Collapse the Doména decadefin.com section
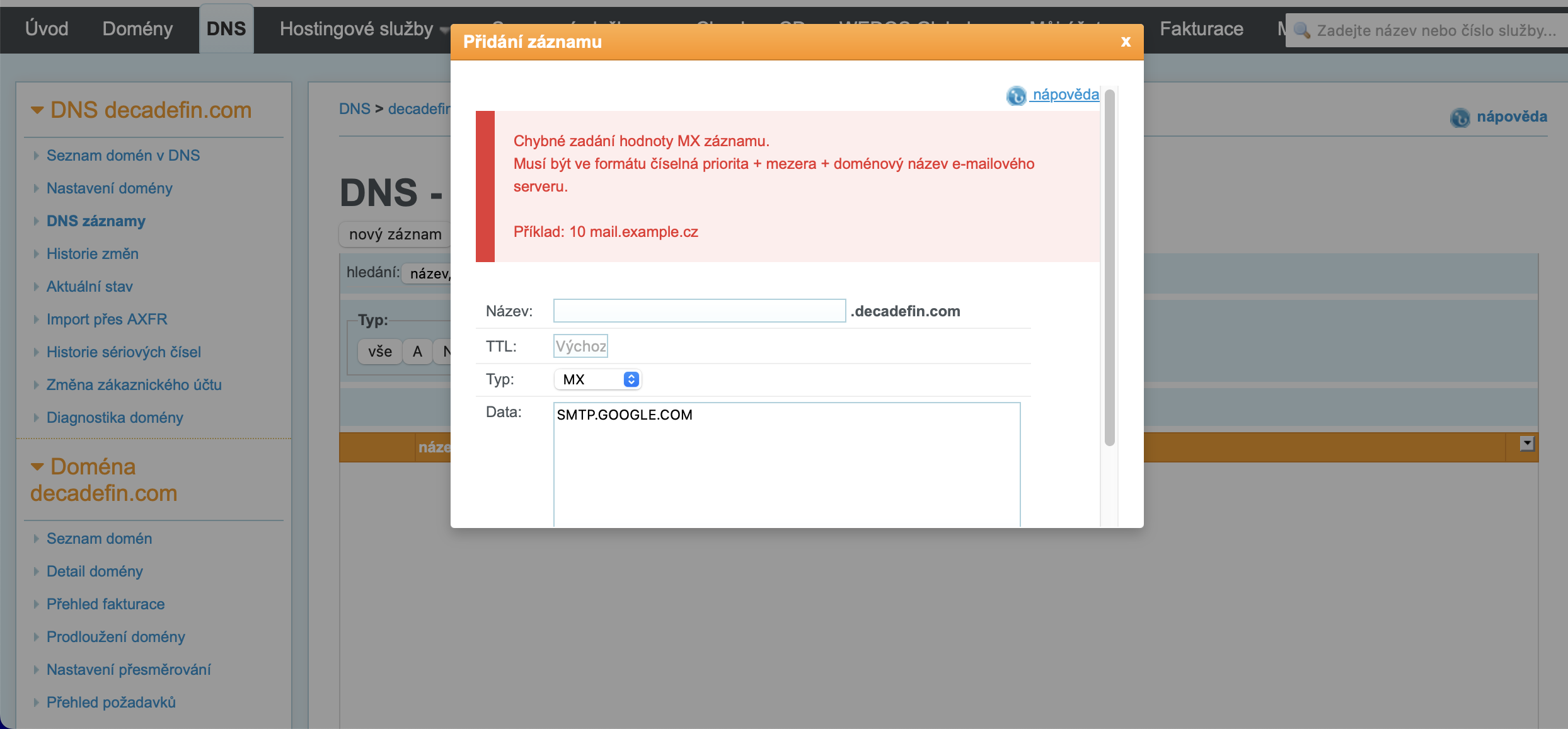The image size is (1568, 729). (x=37, y=467)
